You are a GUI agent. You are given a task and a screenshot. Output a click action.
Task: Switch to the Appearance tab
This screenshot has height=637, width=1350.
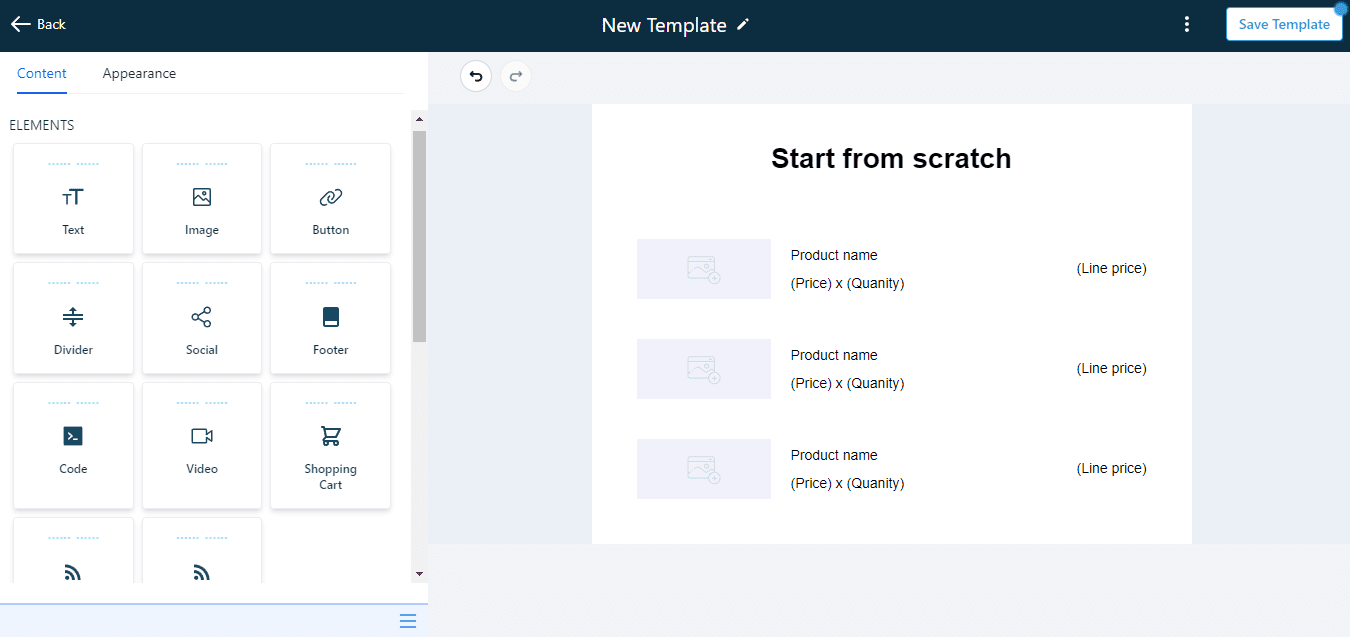(x=139, y=73)
